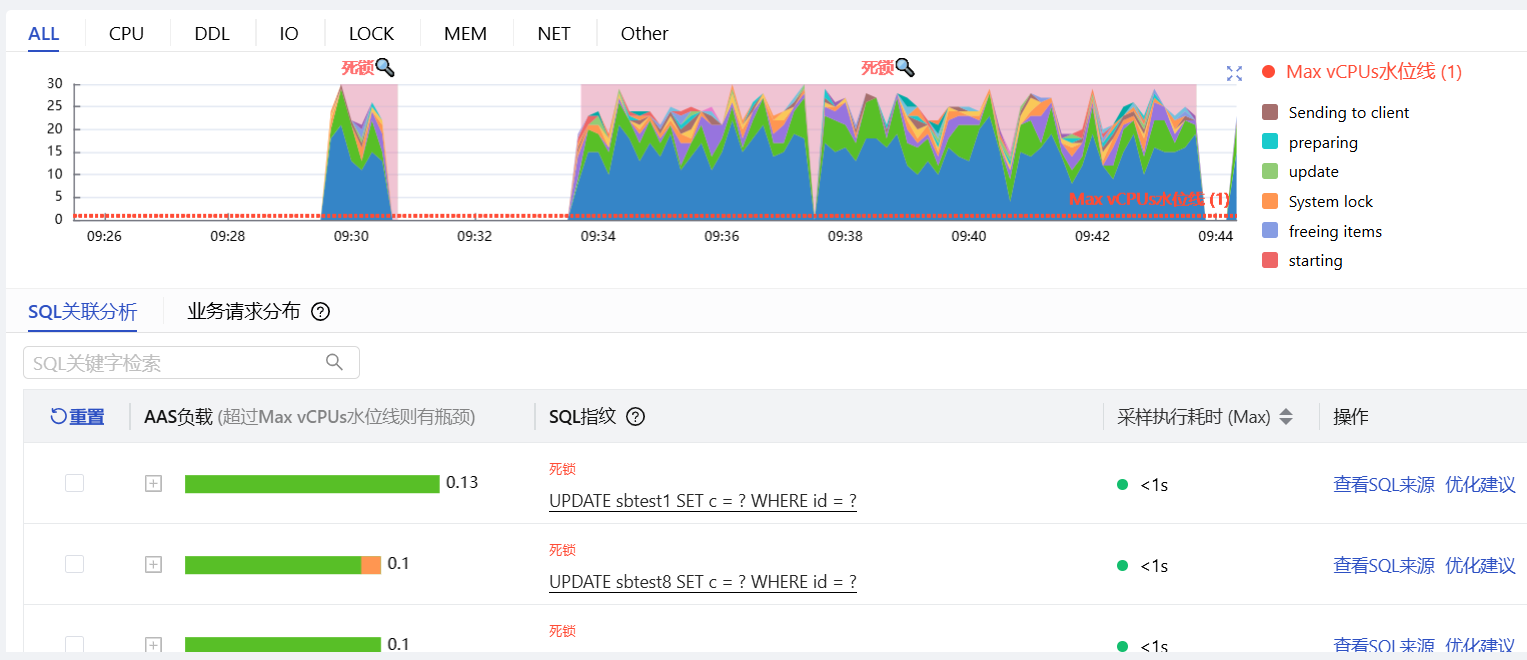Select the LOCK tab
The width and height of the screenshot is (1527, 660).
tap(371, 33)
